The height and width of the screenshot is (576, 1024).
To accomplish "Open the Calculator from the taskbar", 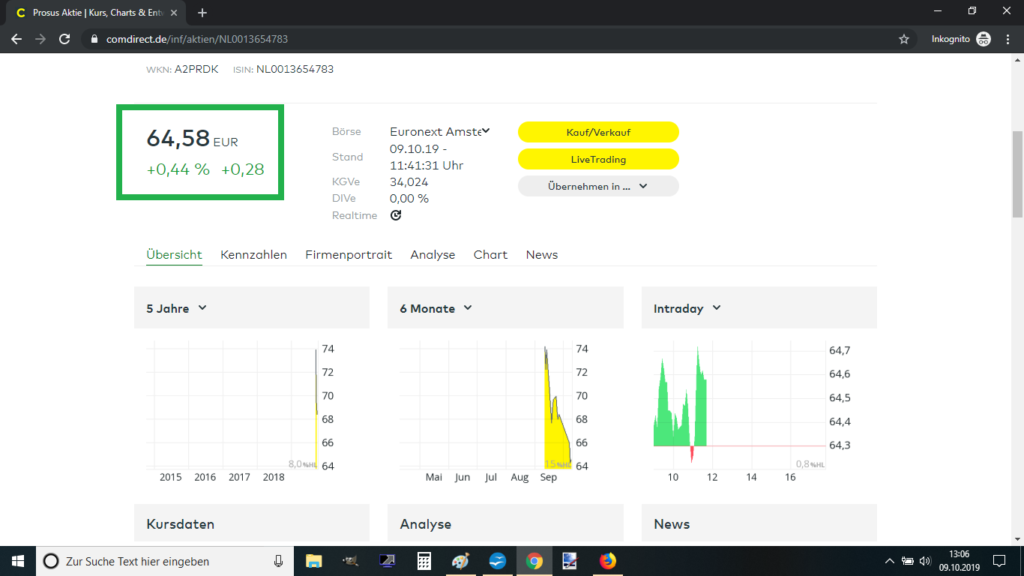I will pyautogui.click(x=424, y=561).
